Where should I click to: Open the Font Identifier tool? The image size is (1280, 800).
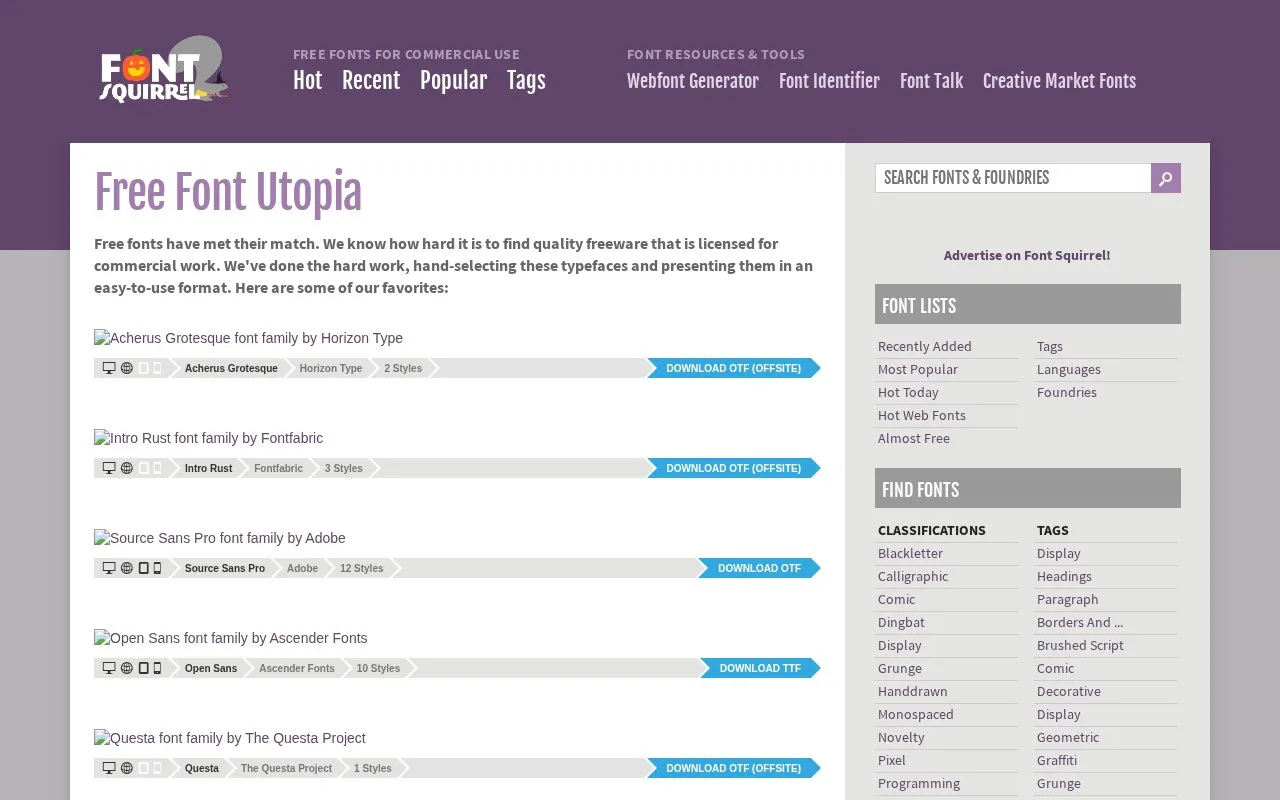click(829, 81)
